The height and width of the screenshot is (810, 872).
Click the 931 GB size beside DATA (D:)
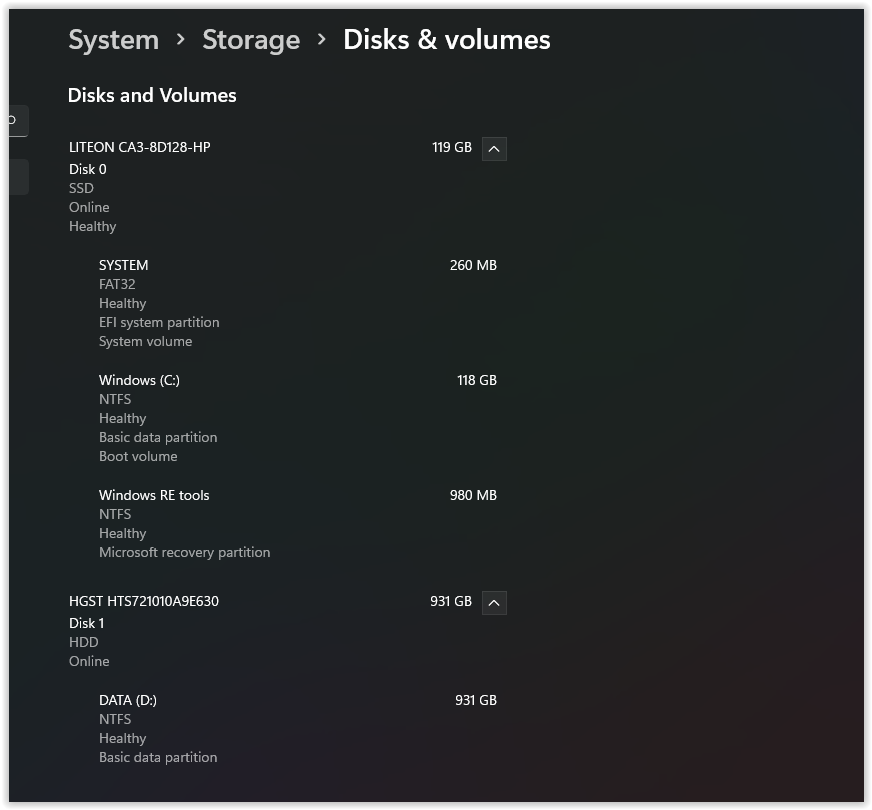pos(476,700)
